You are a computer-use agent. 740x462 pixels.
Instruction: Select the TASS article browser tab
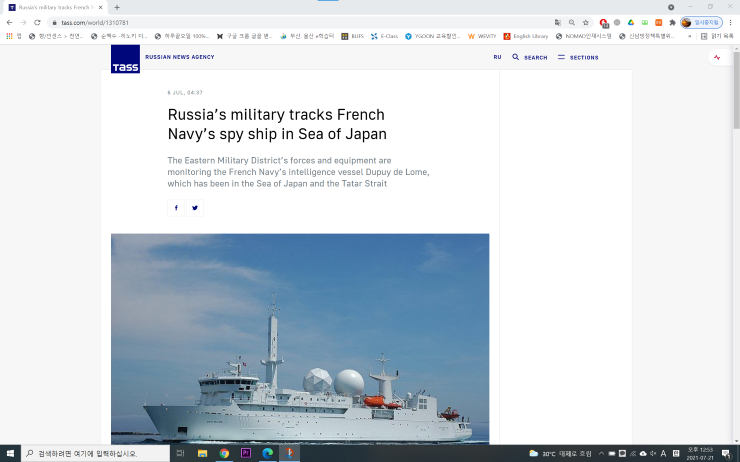[x=55, y=7]
